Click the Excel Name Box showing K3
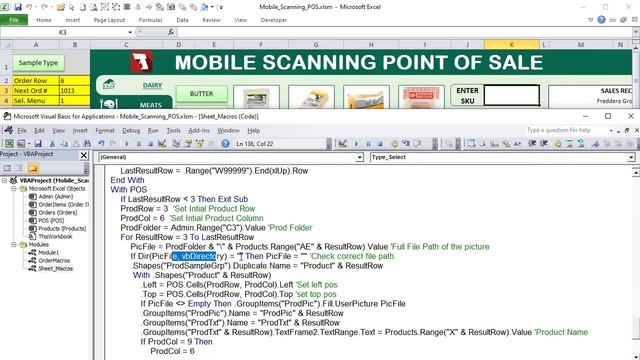Image resolution: width=640 pixels, height=360 pixels. click(63, 32)
